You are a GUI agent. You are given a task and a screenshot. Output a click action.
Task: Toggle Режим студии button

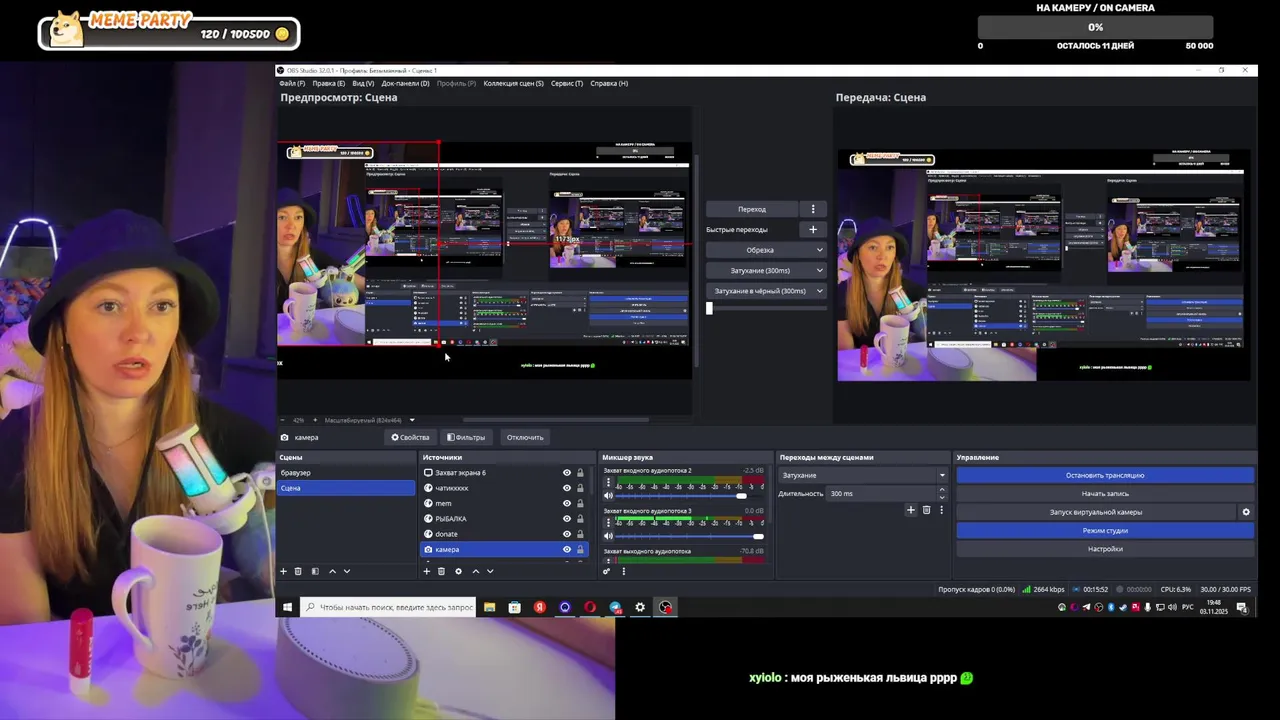(x=1105, y=530)
